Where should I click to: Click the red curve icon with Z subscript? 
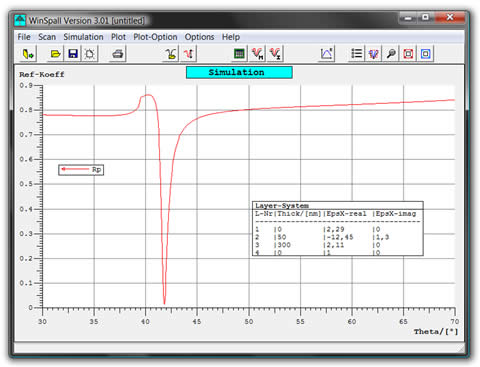(275, 54)
